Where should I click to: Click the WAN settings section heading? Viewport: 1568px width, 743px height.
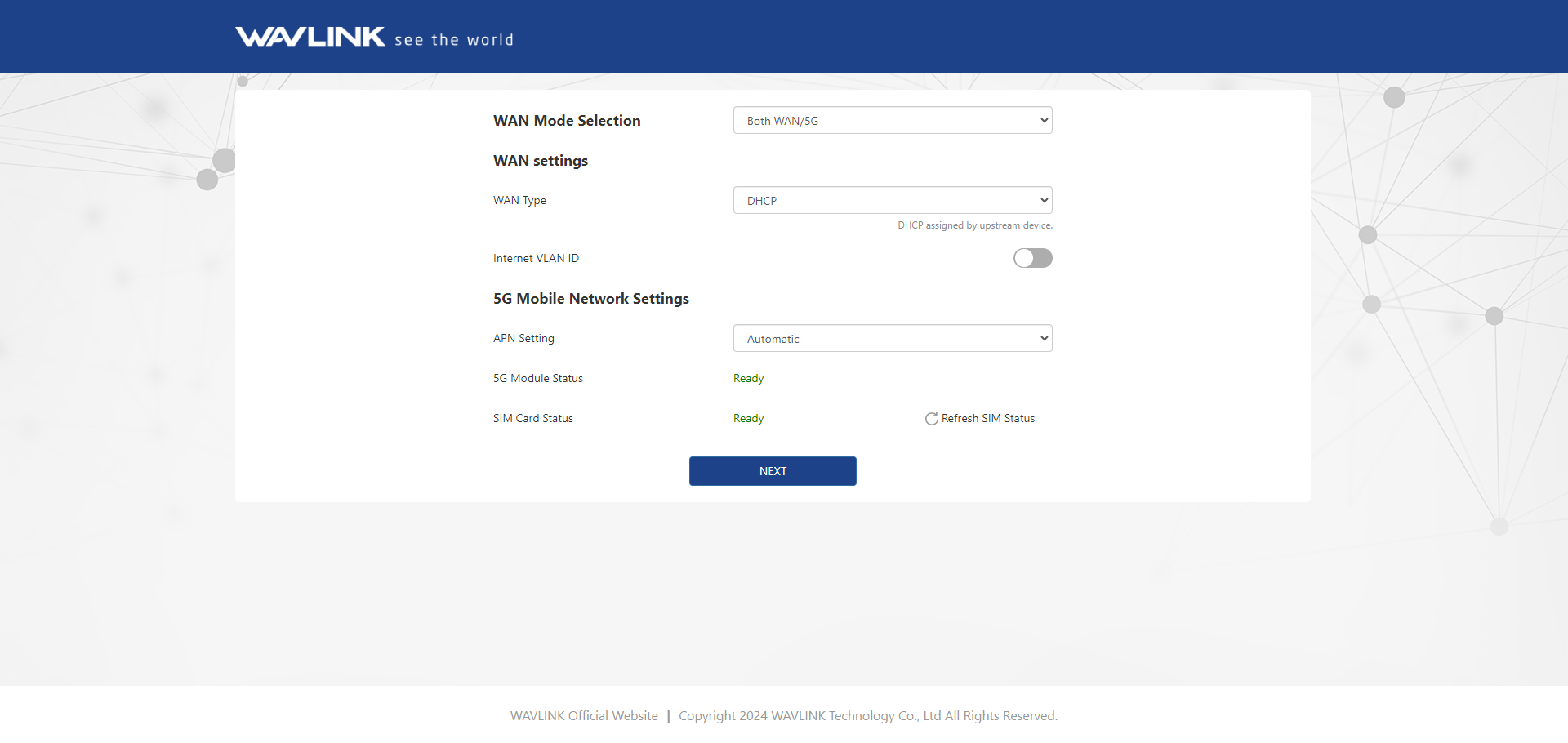(x=540, y=161)
